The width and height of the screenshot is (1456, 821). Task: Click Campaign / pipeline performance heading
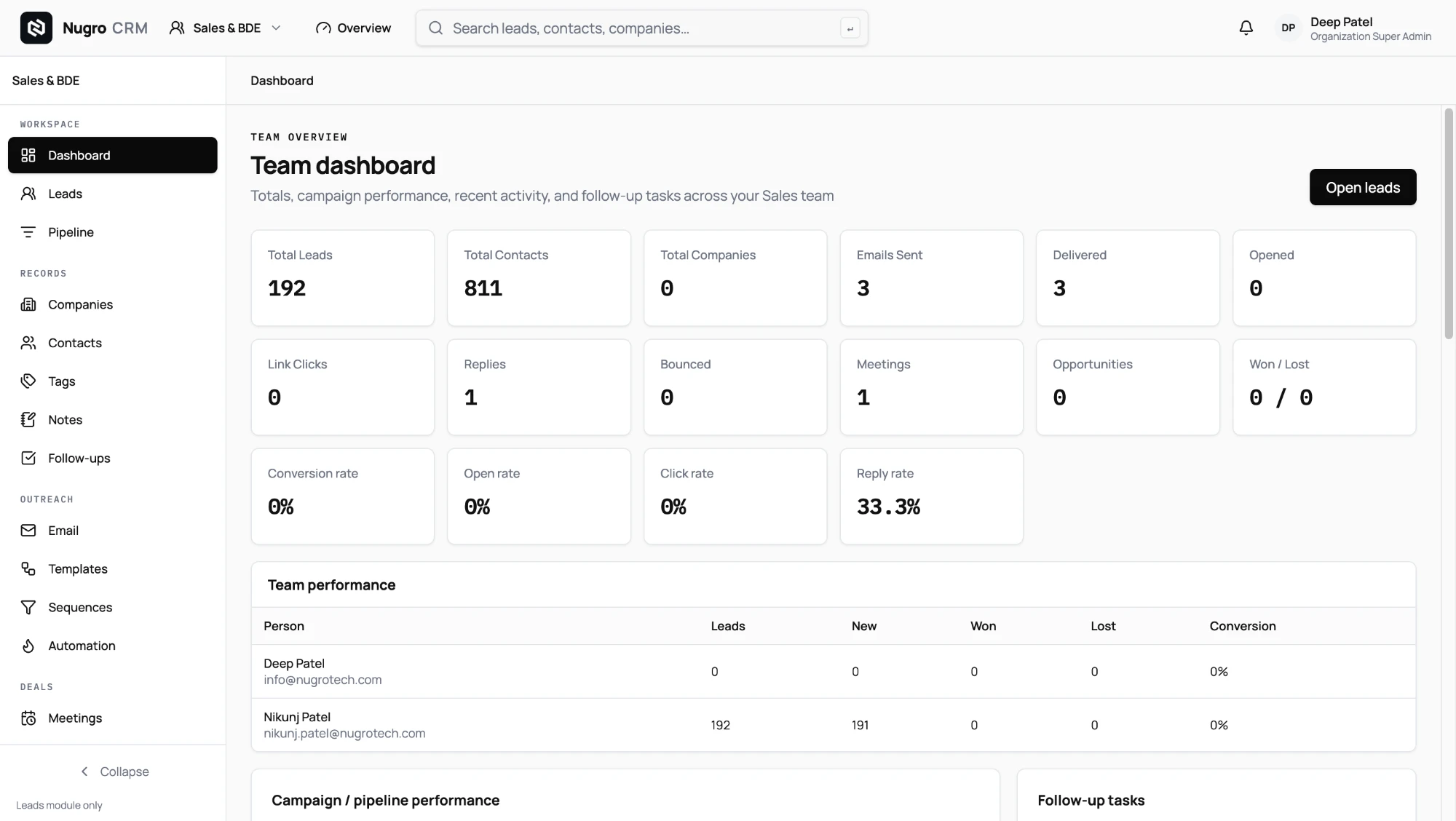[385, 801]
